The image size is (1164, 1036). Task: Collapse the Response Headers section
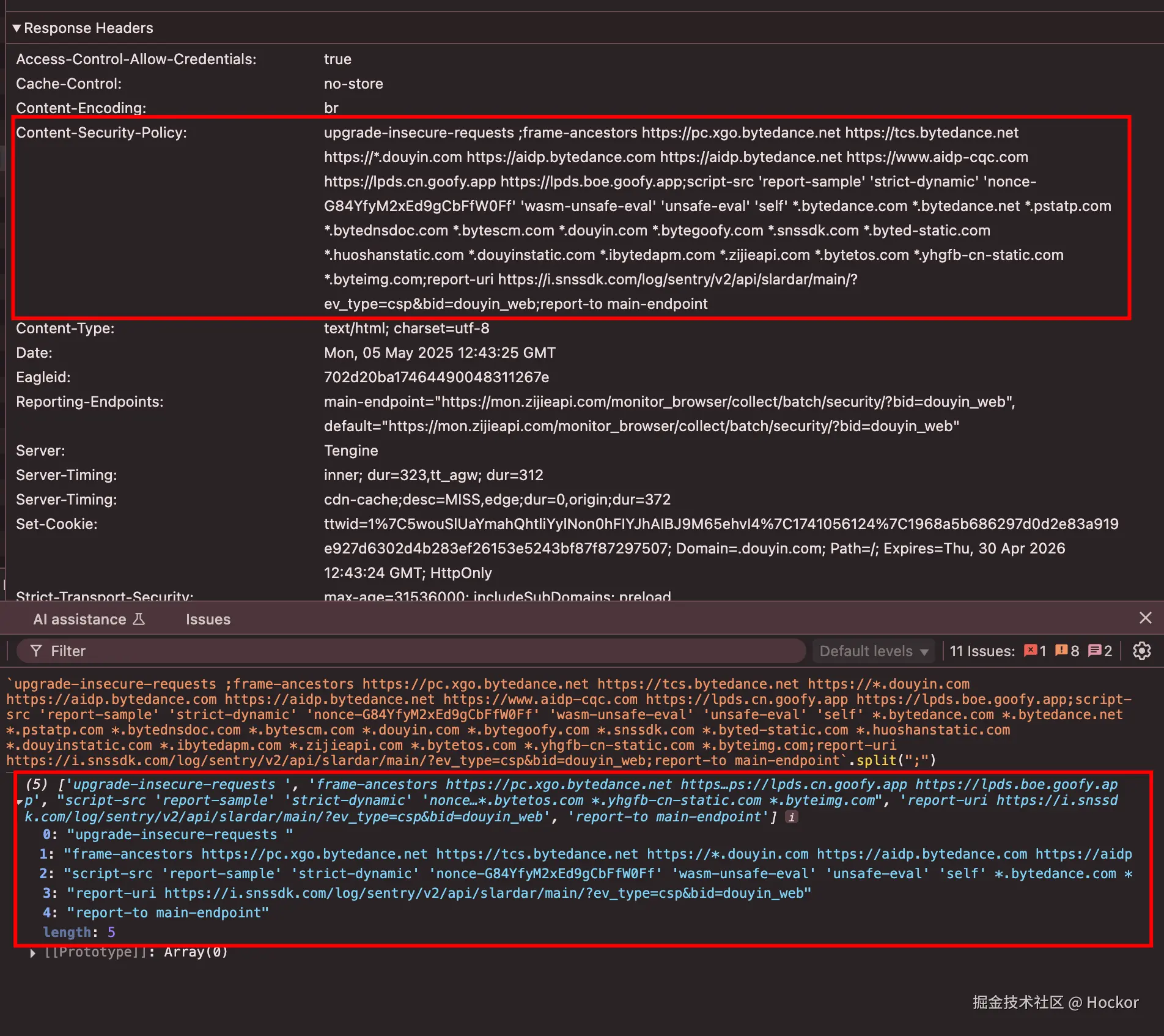17,28
